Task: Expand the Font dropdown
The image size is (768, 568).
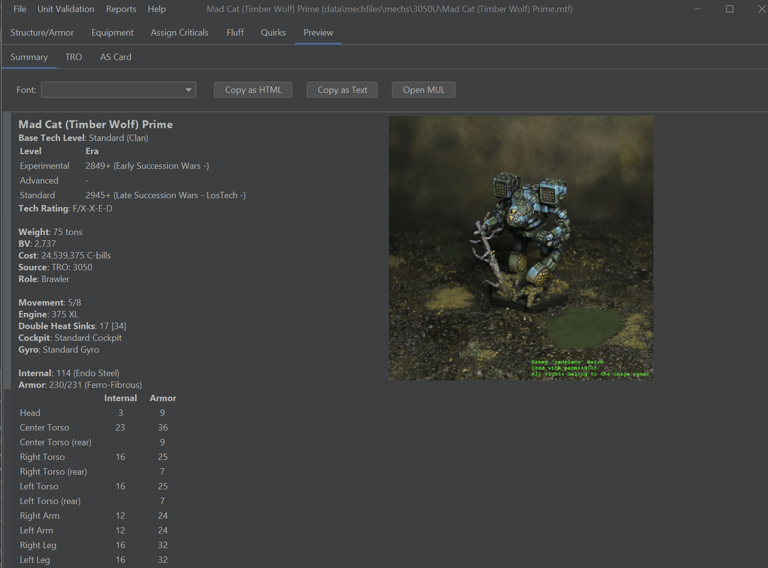Action: 119,90
